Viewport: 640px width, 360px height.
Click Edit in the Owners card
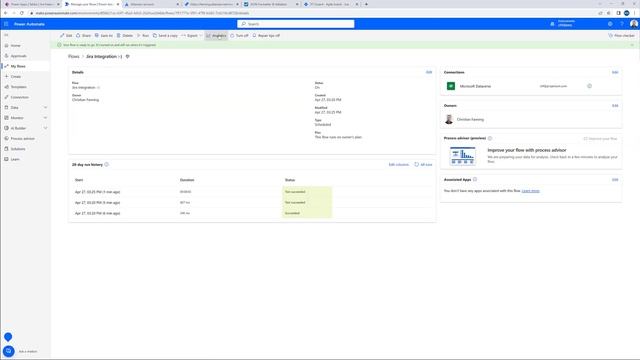615,106
